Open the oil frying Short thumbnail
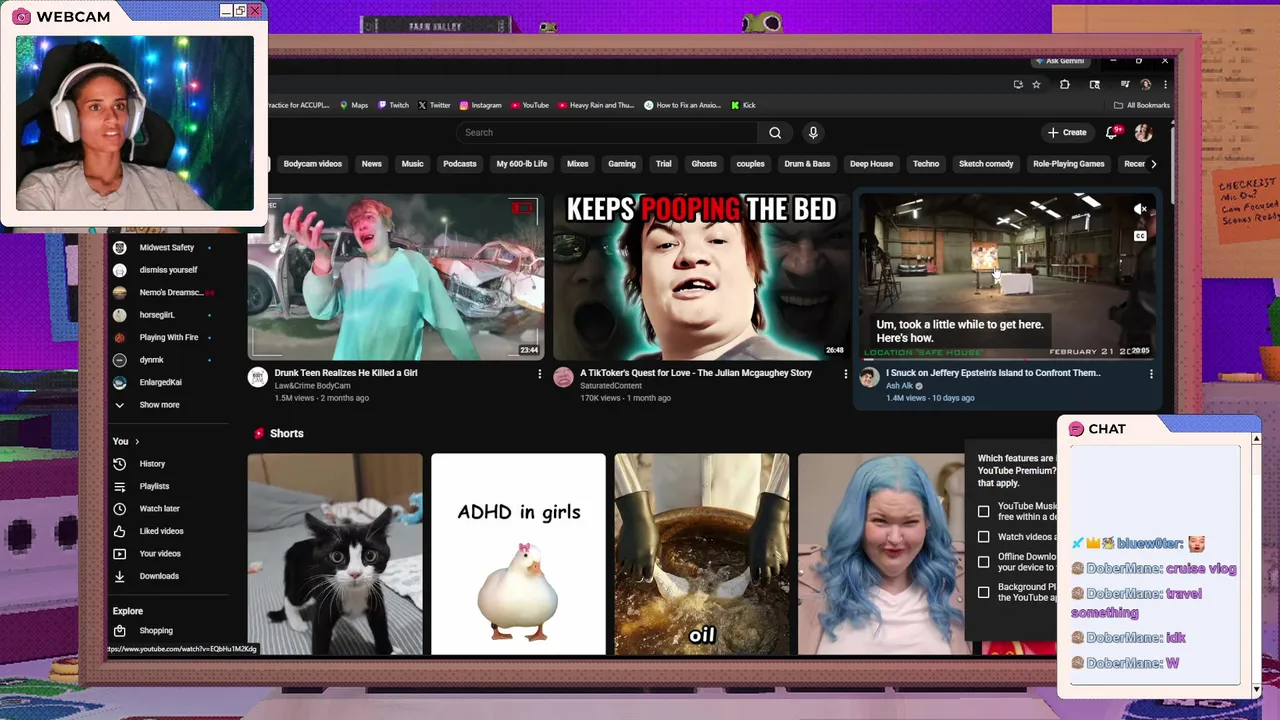The width and height of the screenshot is (1280, 720). click(x=701, y=554)
